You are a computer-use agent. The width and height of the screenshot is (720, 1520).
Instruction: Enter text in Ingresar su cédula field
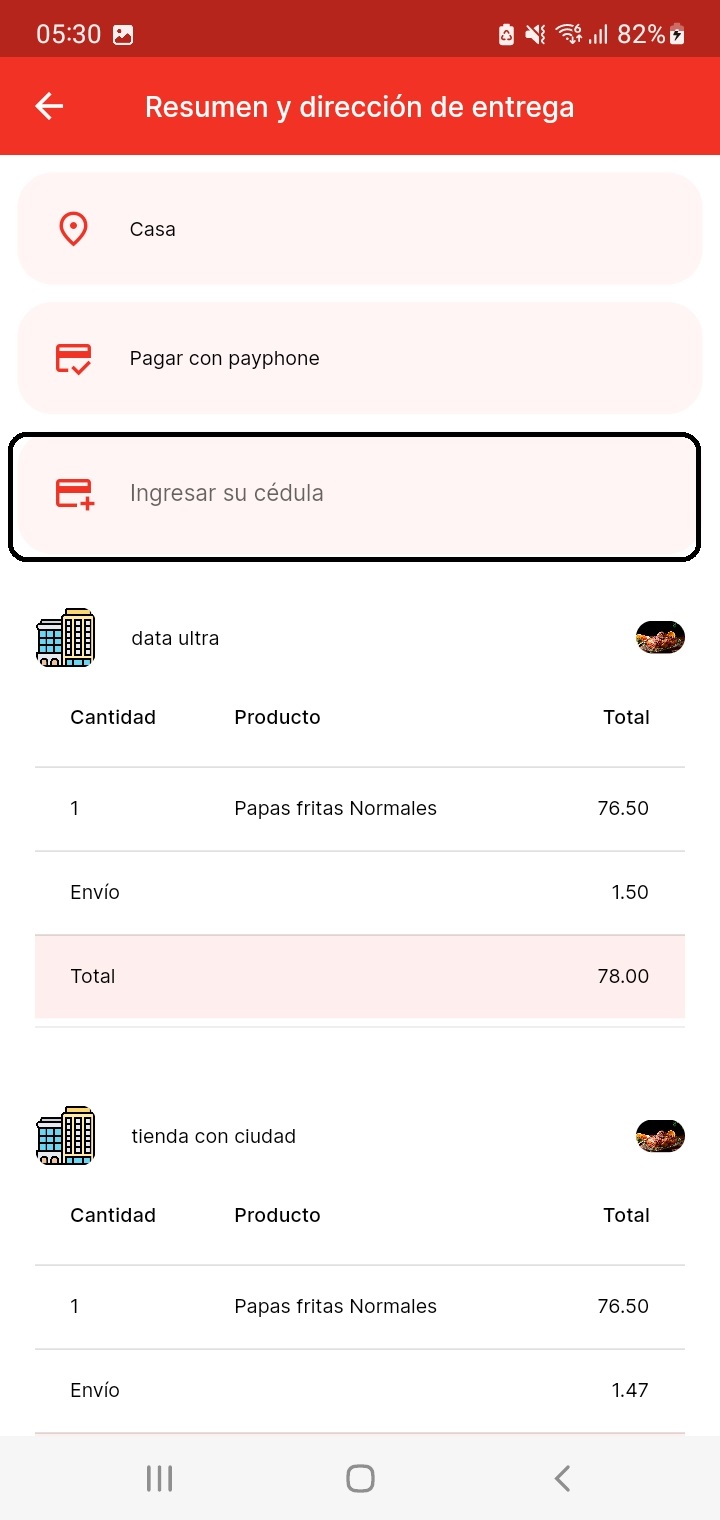pos(400,494)
